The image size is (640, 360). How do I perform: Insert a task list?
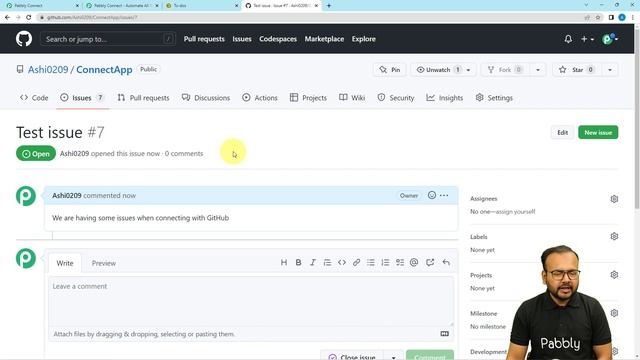pos(400,262)
